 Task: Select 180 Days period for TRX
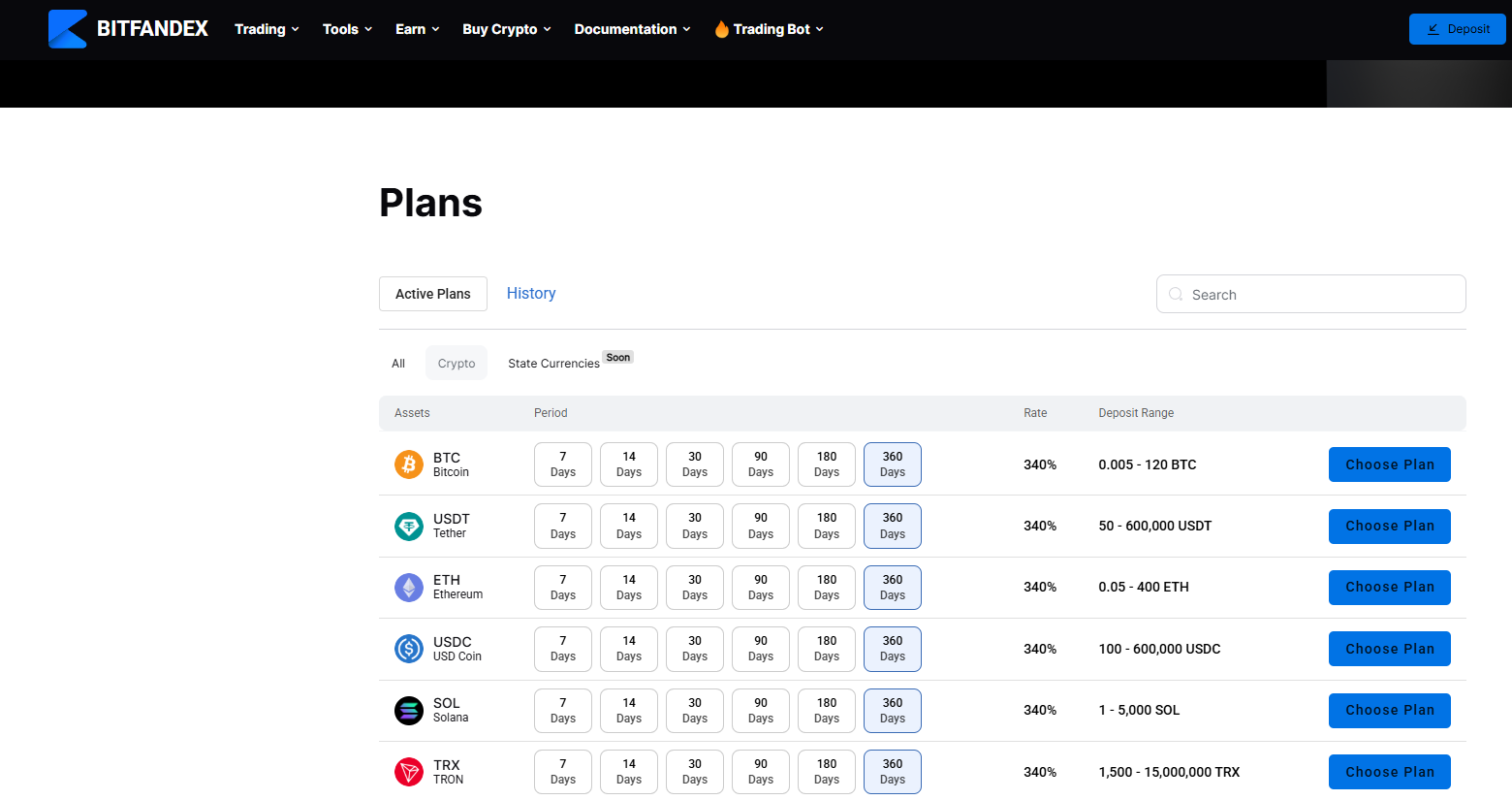827,772
